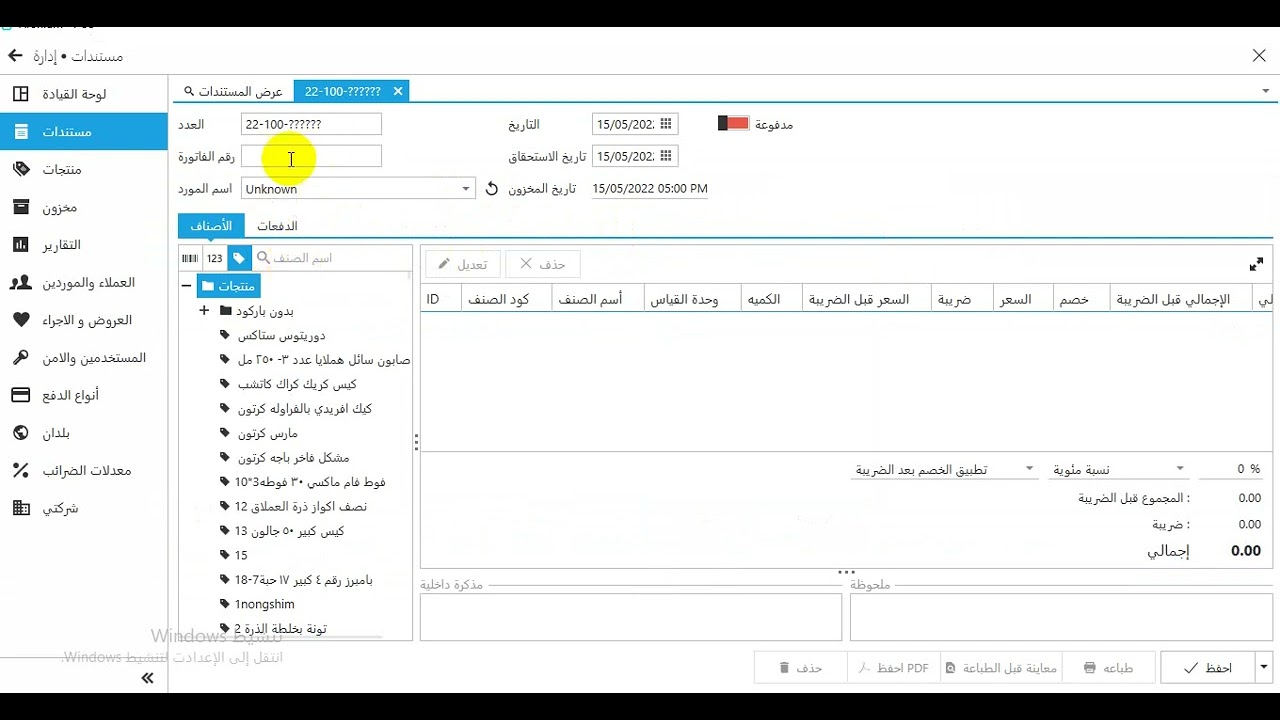Select the منتجات folder in tree
Viewport: 1280px width, 720px height.
point(229,286)
